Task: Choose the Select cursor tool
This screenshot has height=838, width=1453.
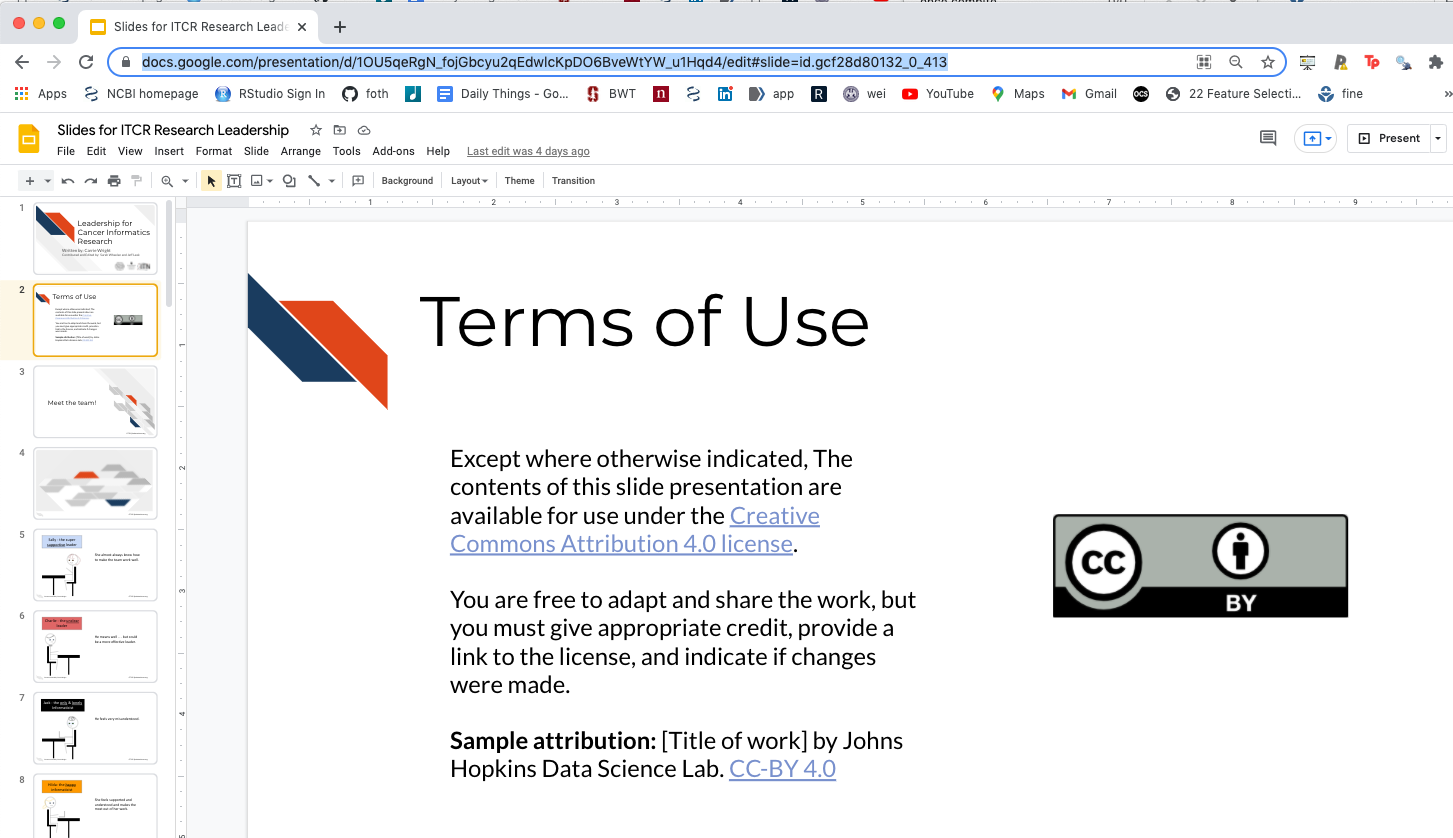Action: coord(211,181)
